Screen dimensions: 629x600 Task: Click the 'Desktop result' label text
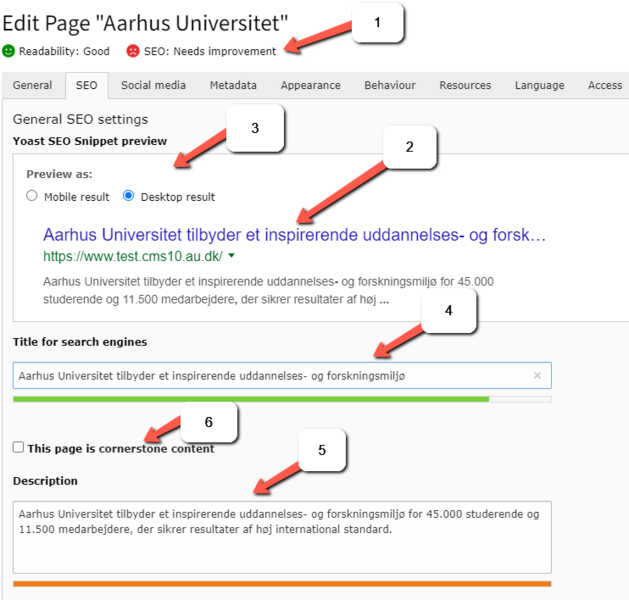tap(178, 197)
